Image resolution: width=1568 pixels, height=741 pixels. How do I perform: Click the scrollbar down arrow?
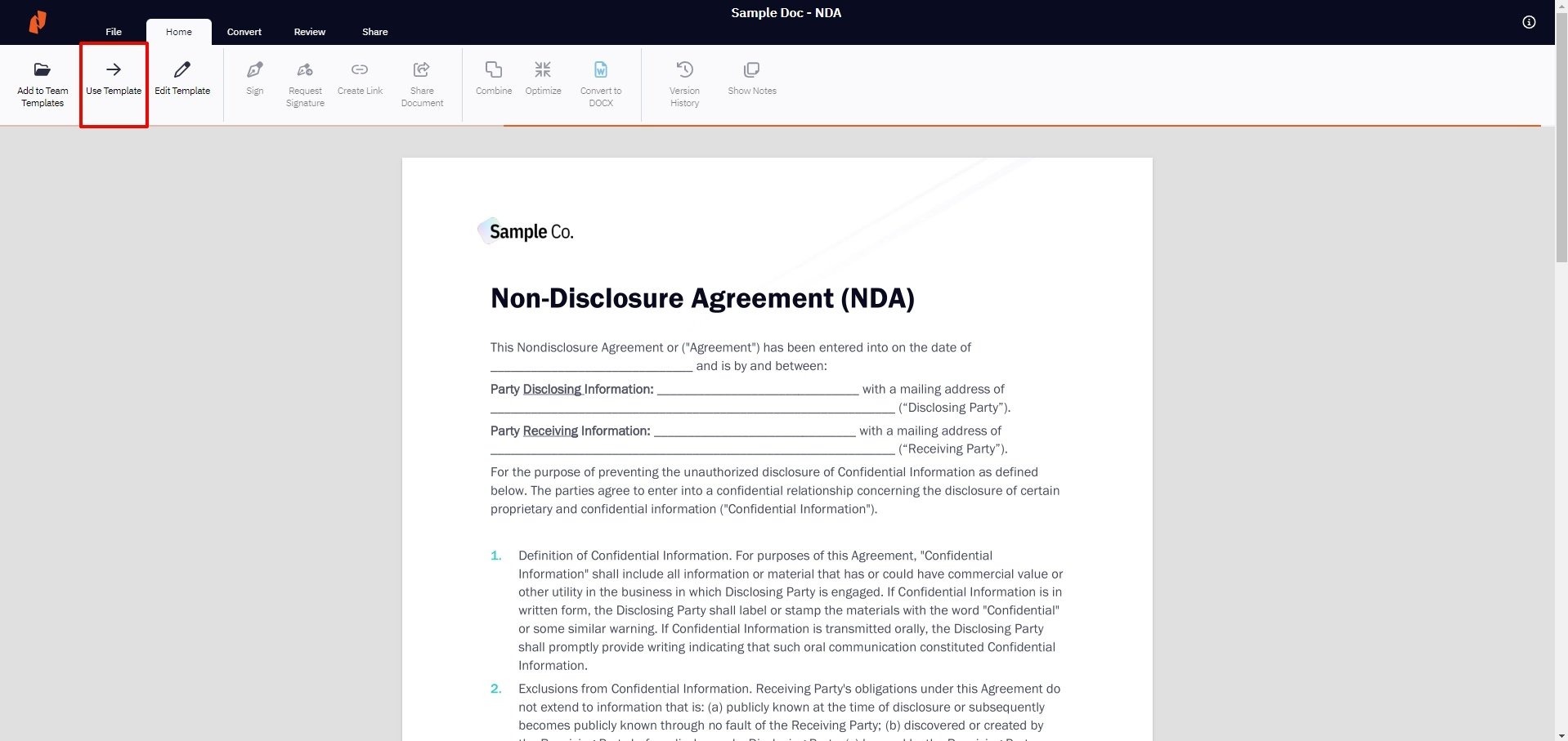[1561, 734]
